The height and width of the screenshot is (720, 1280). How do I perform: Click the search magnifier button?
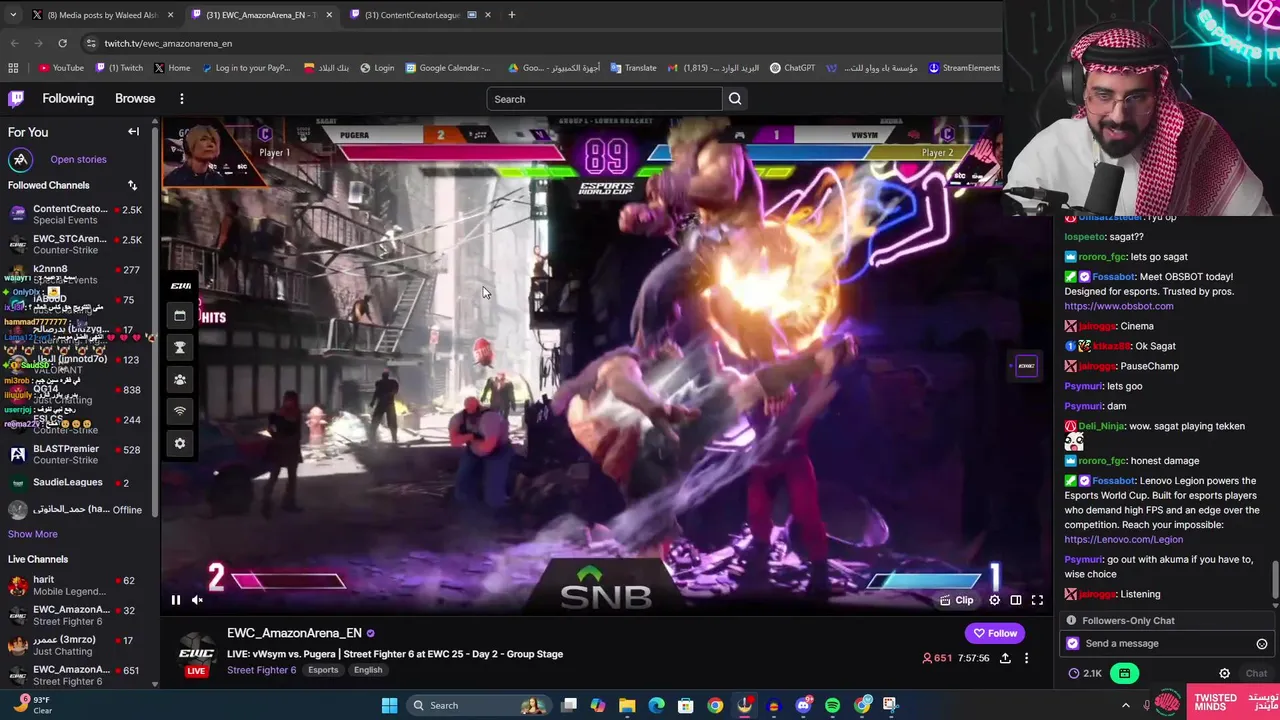735,99
